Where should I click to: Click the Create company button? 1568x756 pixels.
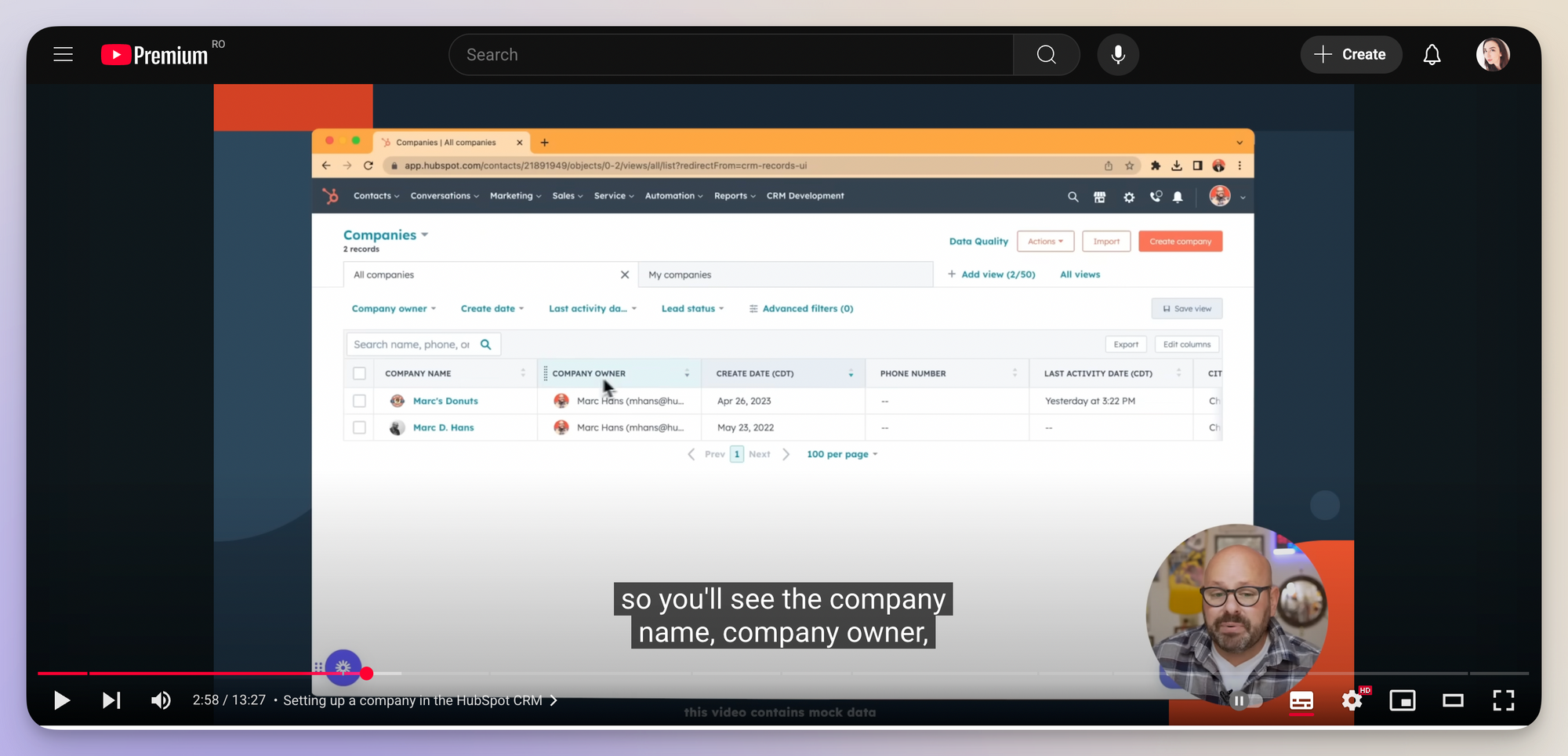pos(1180,242)
